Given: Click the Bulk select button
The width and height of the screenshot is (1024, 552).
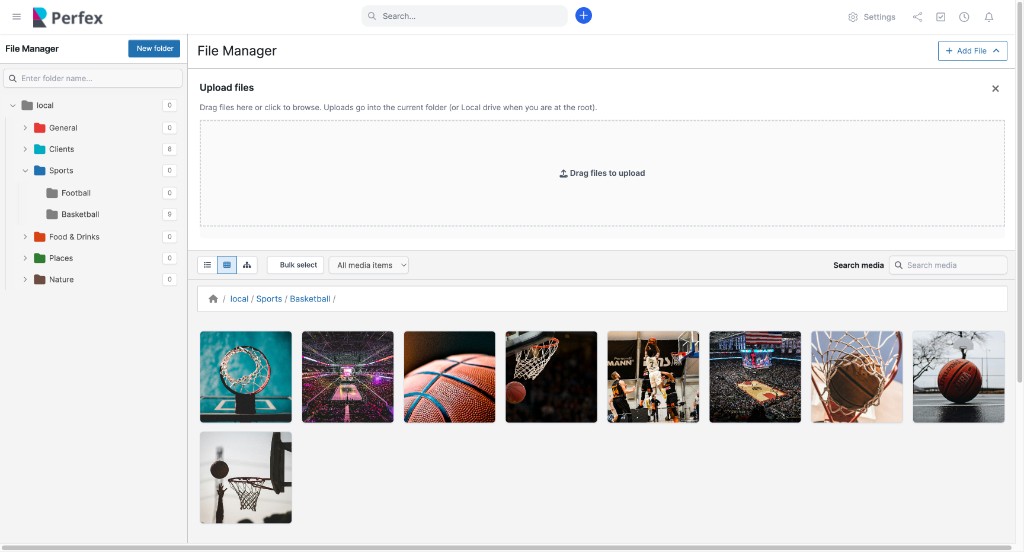Looking at the screenshot, I should click(x=297, y=265).
